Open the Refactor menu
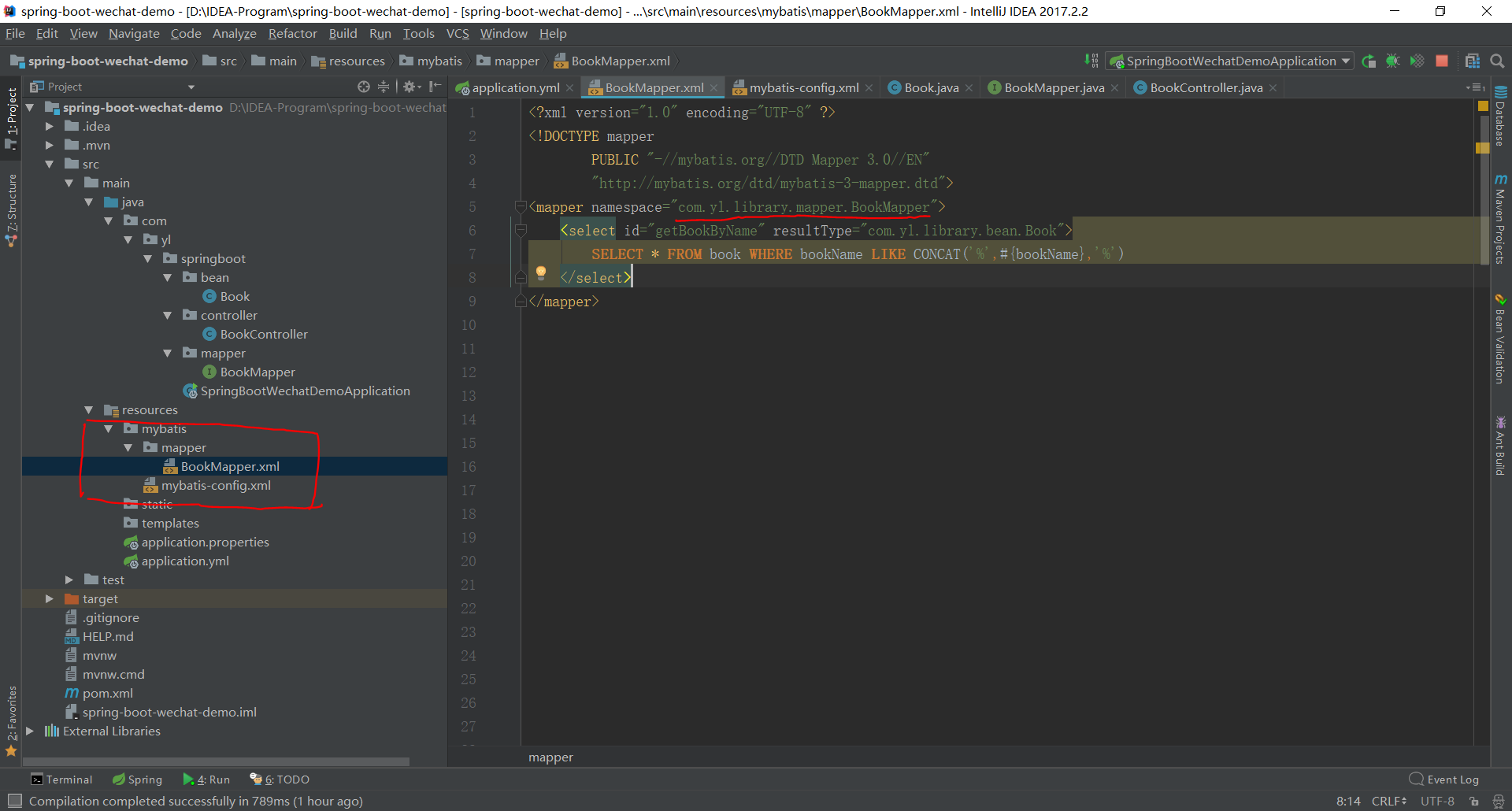The height and width of the screenshot is (811, 1512). tap(292, 34)
